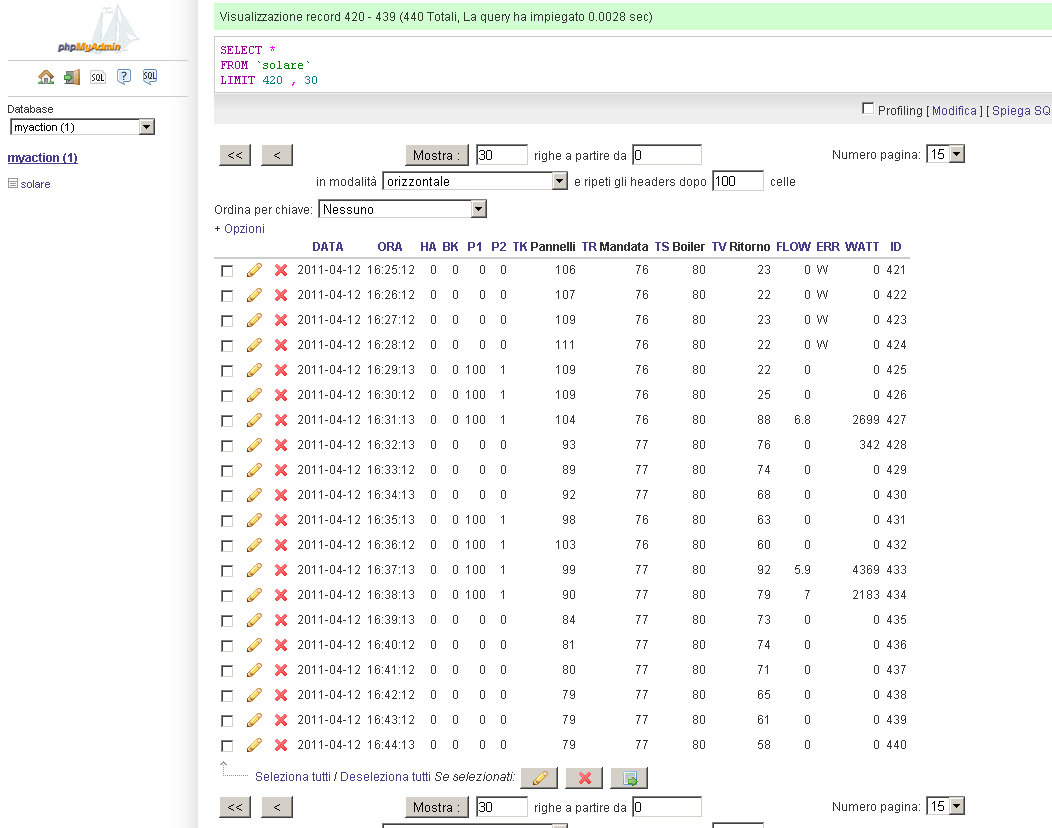Click pencil edit icon for row ID 421
Viewport: 1052px width, 828px height.
(x=254, y=270)
